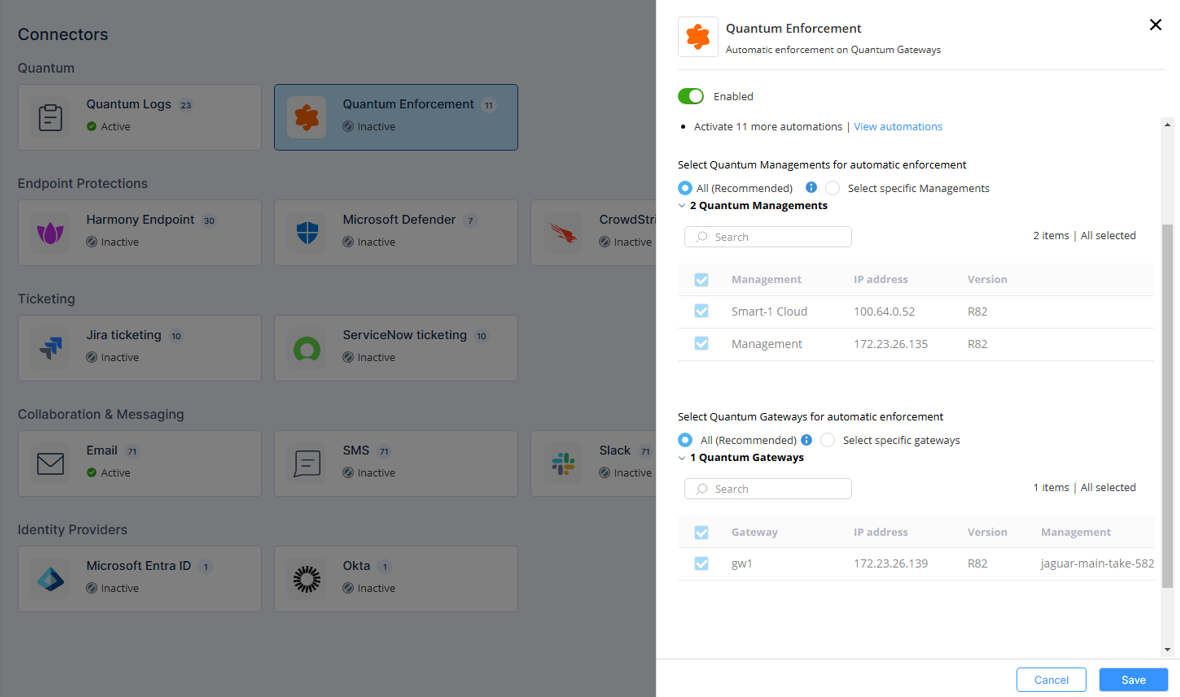Click the jaguar-main-take-582 management cell
Screen dimensions: 1180x697
[1097, 563]
